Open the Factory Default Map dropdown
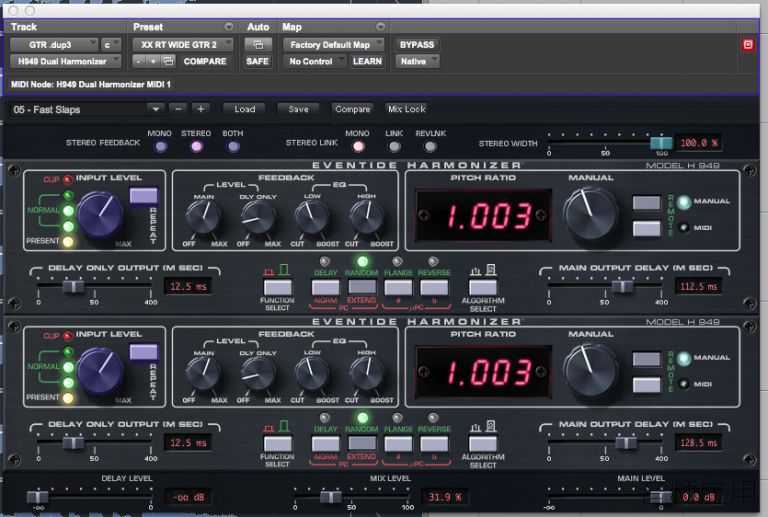 point(334,45)
